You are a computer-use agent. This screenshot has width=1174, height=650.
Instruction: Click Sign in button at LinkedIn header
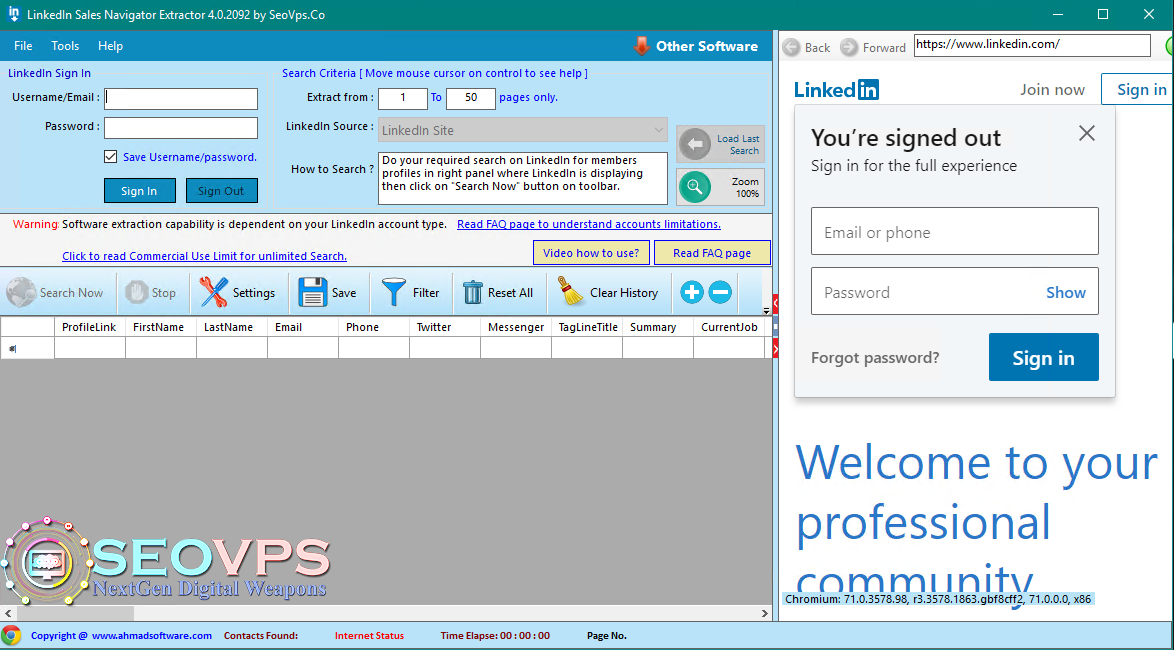(1137, 90)
